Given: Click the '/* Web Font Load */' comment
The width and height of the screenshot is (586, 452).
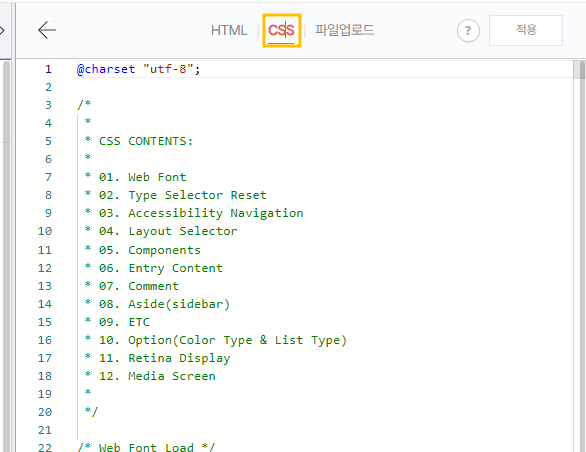Looking at the screenshot, I should (146, 447).
